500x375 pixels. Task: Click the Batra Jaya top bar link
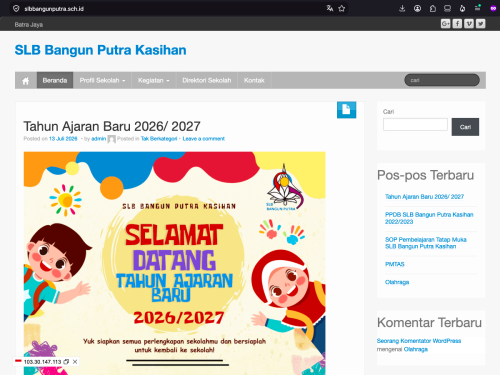pos(29,25)
